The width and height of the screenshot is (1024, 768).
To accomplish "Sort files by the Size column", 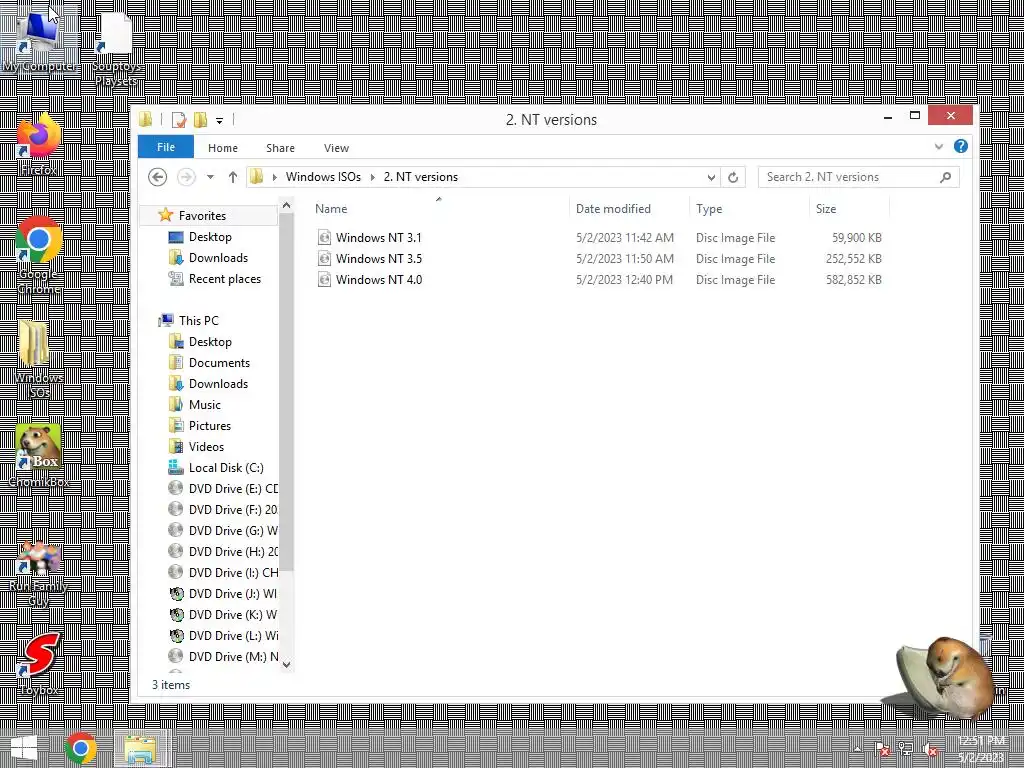I will pyautogui.click(x=850, y=208).
